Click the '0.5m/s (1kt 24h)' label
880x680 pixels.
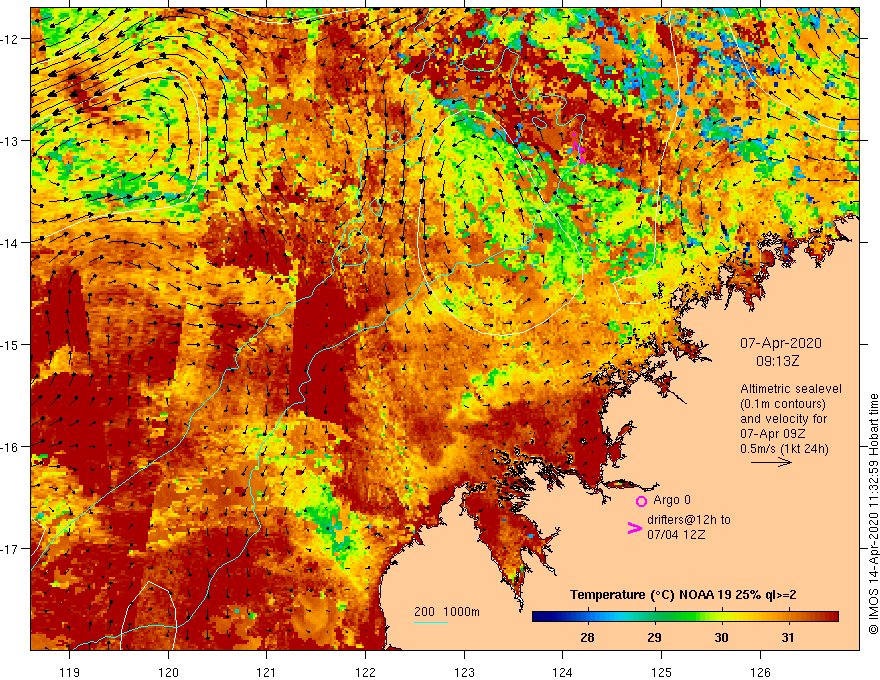pos(784,449)
